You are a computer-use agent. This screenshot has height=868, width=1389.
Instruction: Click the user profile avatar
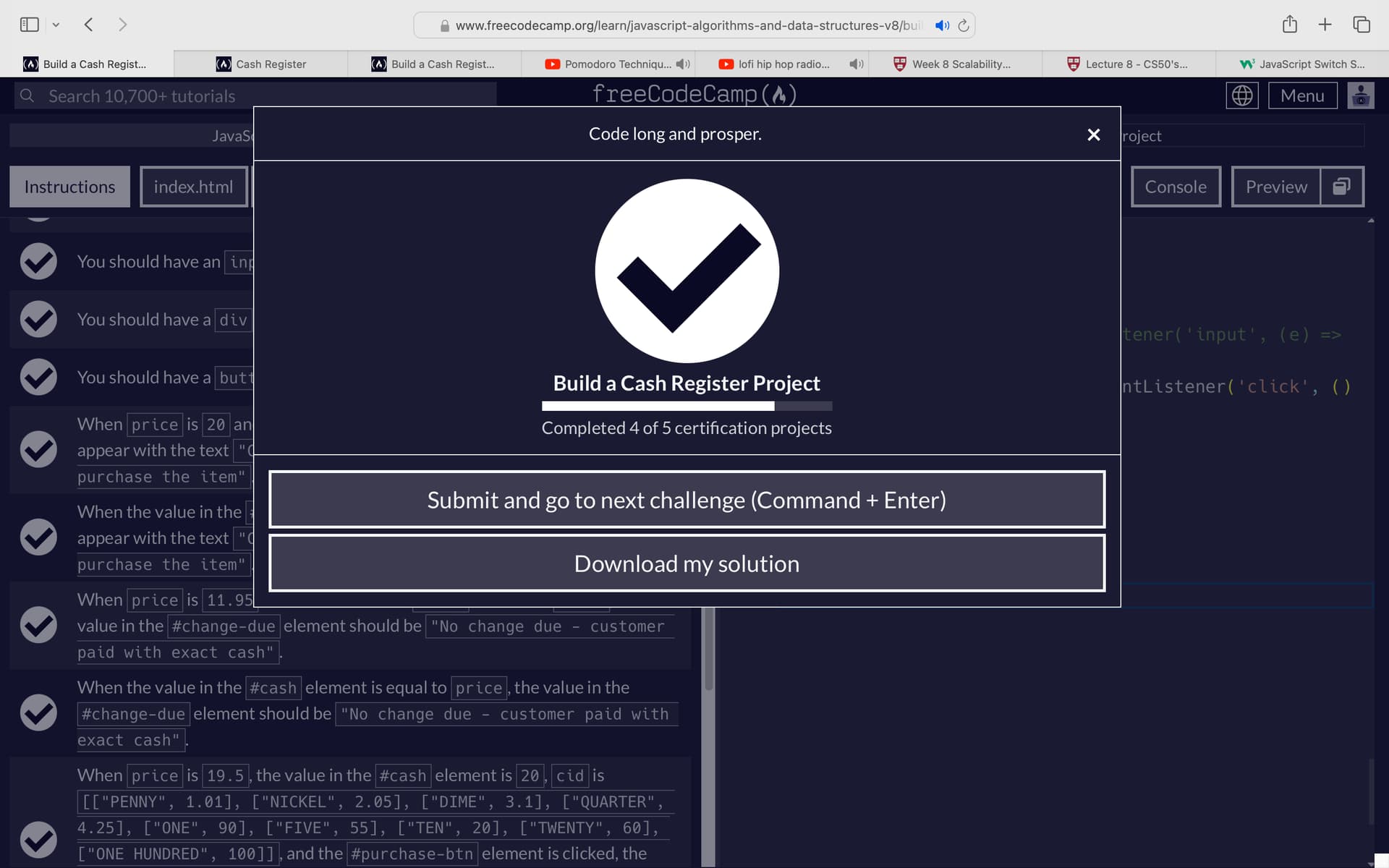[1362, 95]
